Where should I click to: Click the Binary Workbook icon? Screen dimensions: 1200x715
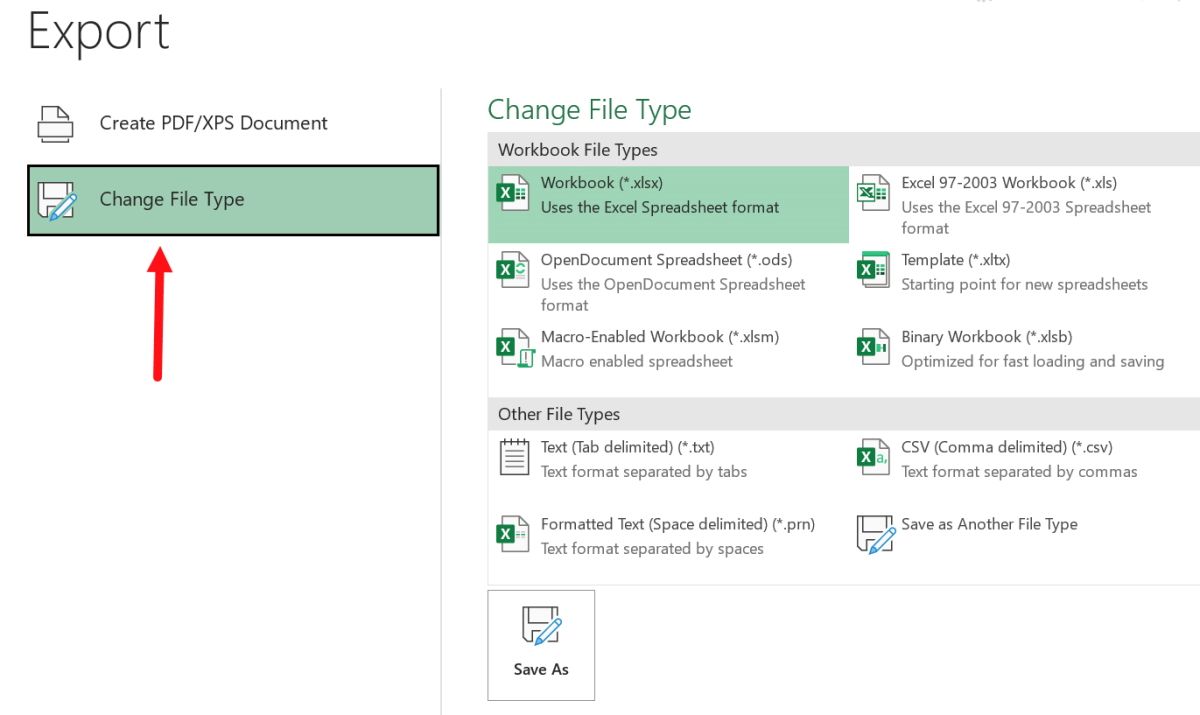(873, 347)
